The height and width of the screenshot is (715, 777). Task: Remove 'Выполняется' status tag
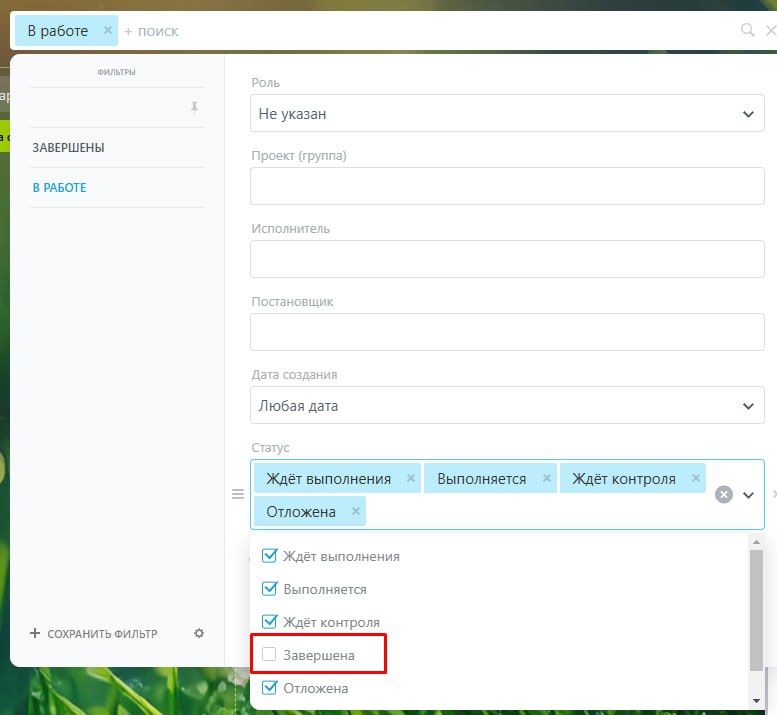coord(547,478)
